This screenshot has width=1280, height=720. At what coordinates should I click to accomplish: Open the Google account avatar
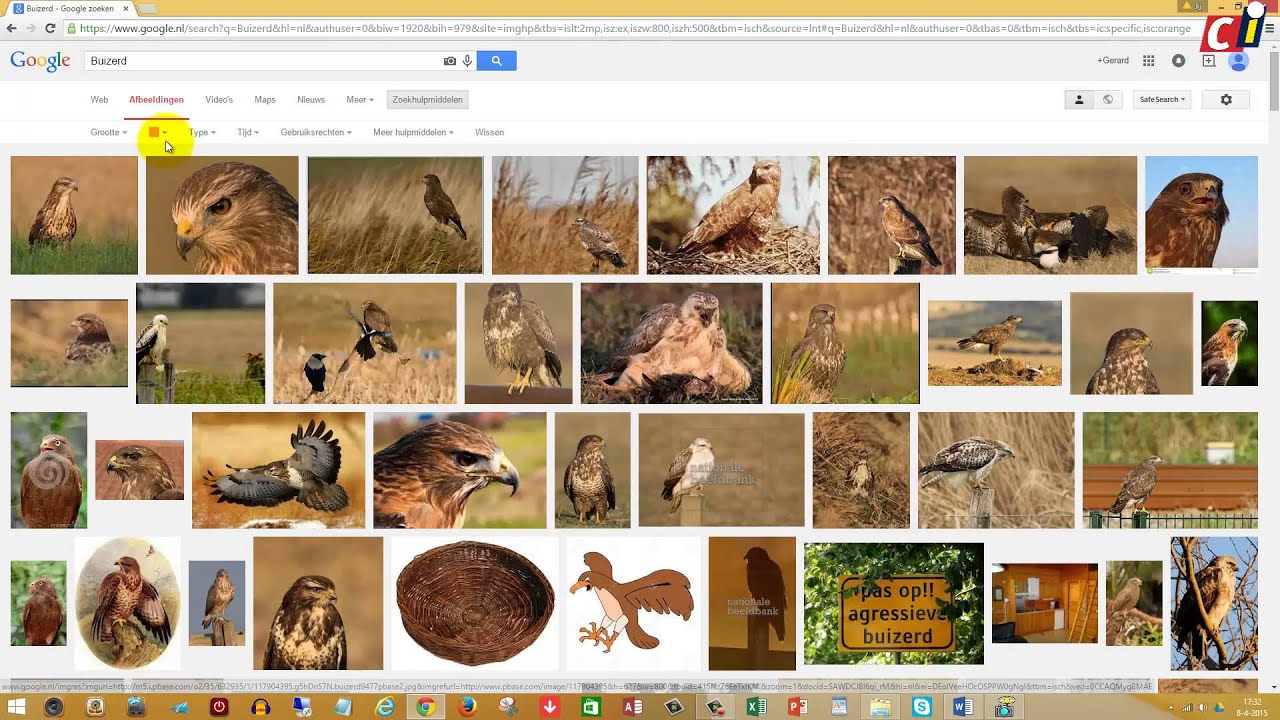[x=1239, y=61]
